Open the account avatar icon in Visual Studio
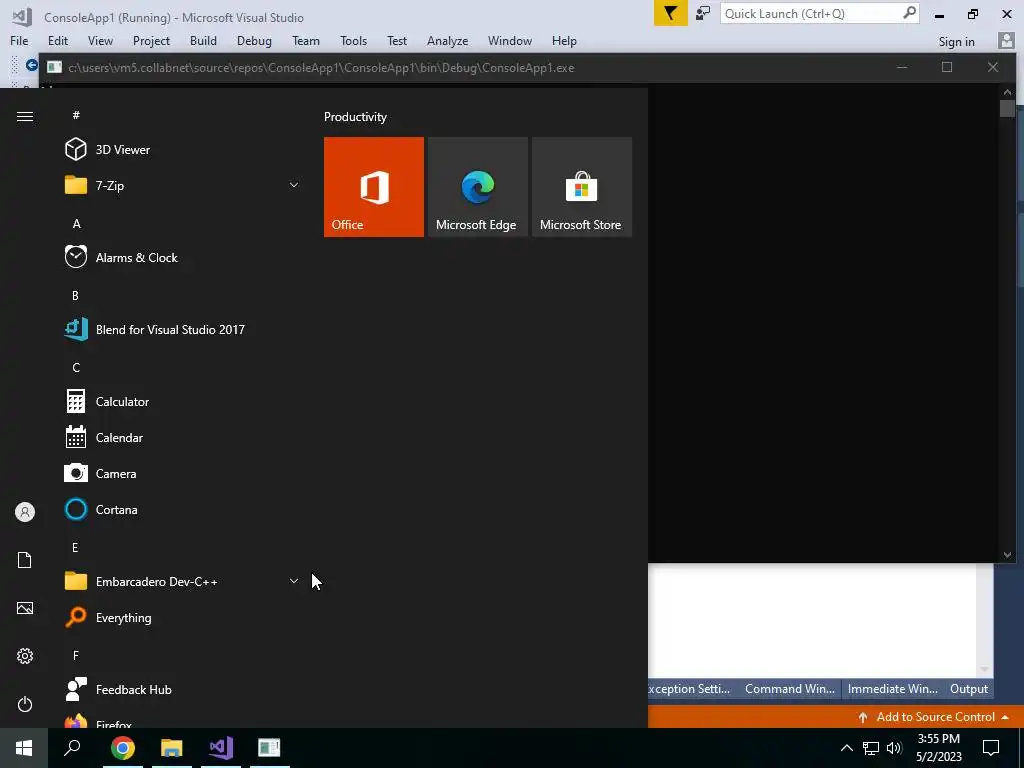The image size is (1024, 768). pyautogui.click(x=1006, y=41)
